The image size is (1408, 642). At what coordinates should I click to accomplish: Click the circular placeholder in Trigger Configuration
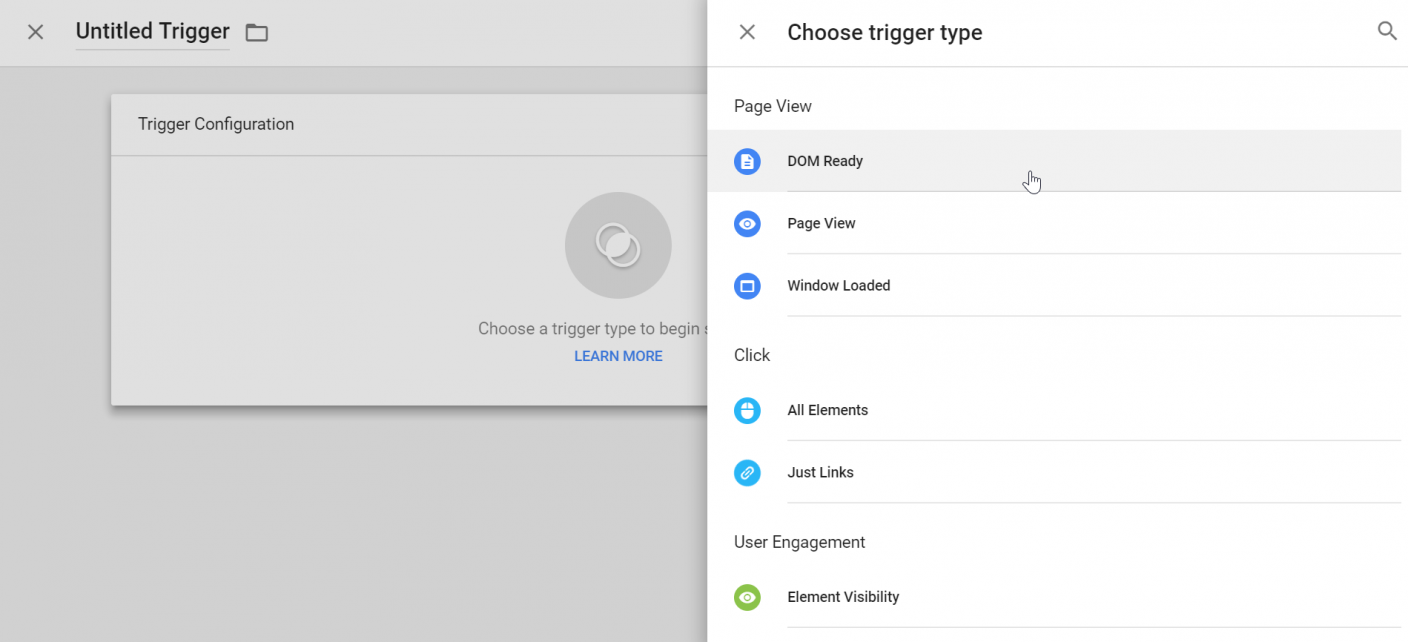618,245
